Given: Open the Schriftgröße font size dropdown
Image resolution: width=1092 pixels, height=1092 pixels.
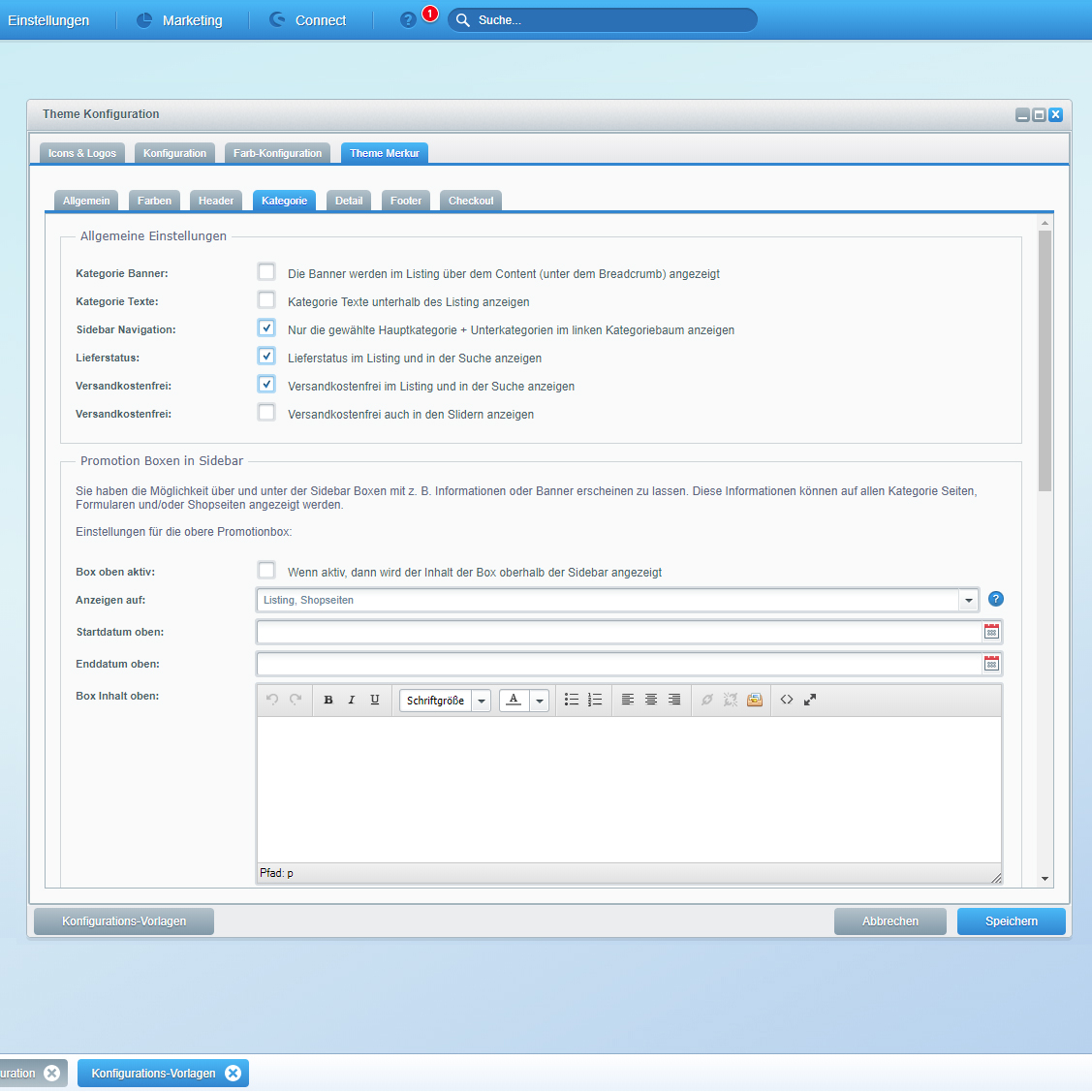Looking at the screenshot, I should 481,701.
